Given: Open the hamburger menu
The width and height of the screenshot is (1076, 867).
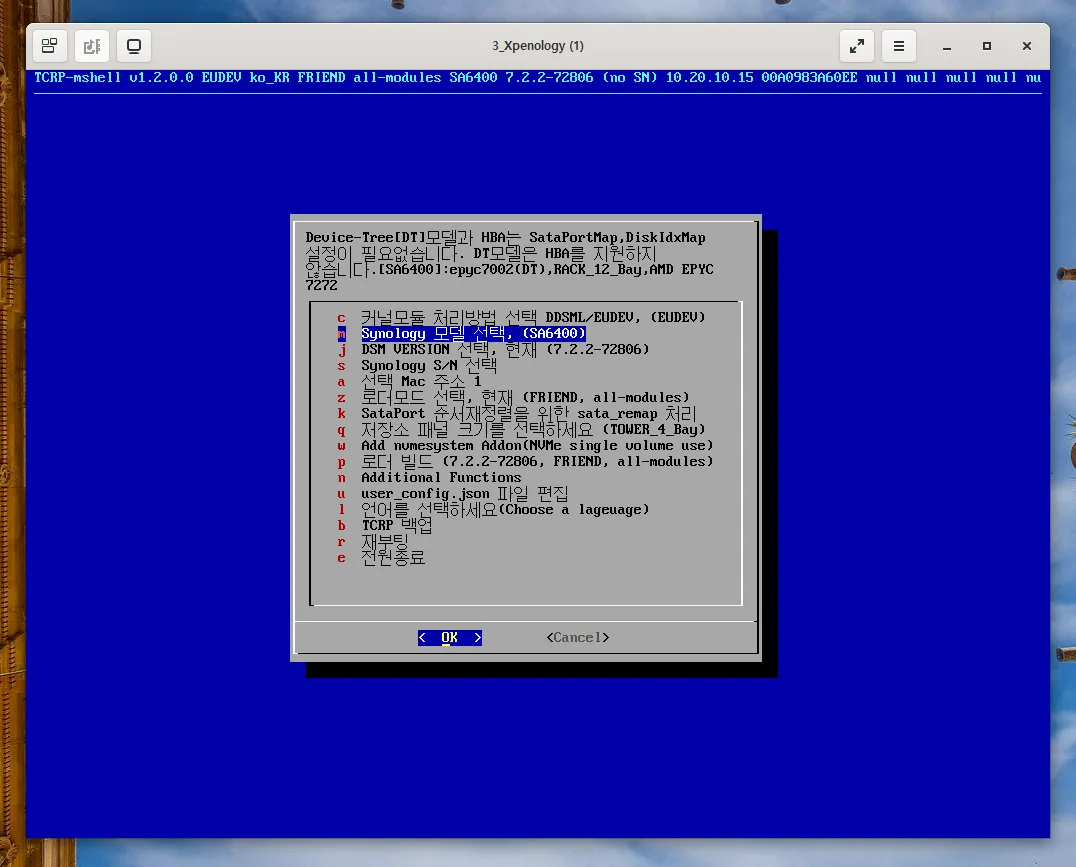Looking at the screenshot, I should 898,45.
